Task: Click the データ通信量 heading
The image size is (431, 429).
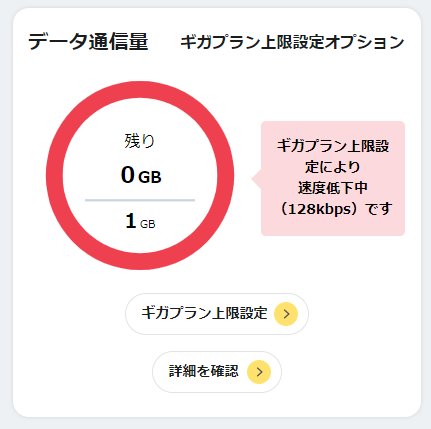Action: [x=88, y=42]
